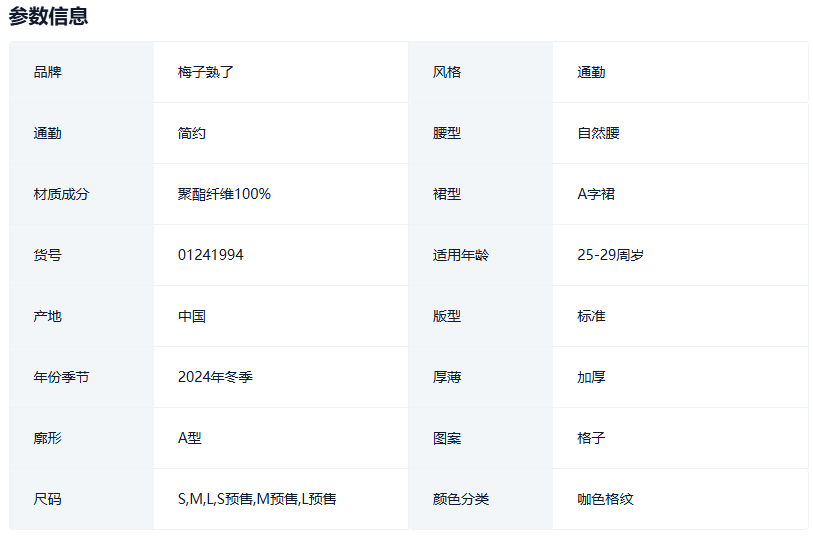Click the waist type value 自然腰

[x=598, y=133]
